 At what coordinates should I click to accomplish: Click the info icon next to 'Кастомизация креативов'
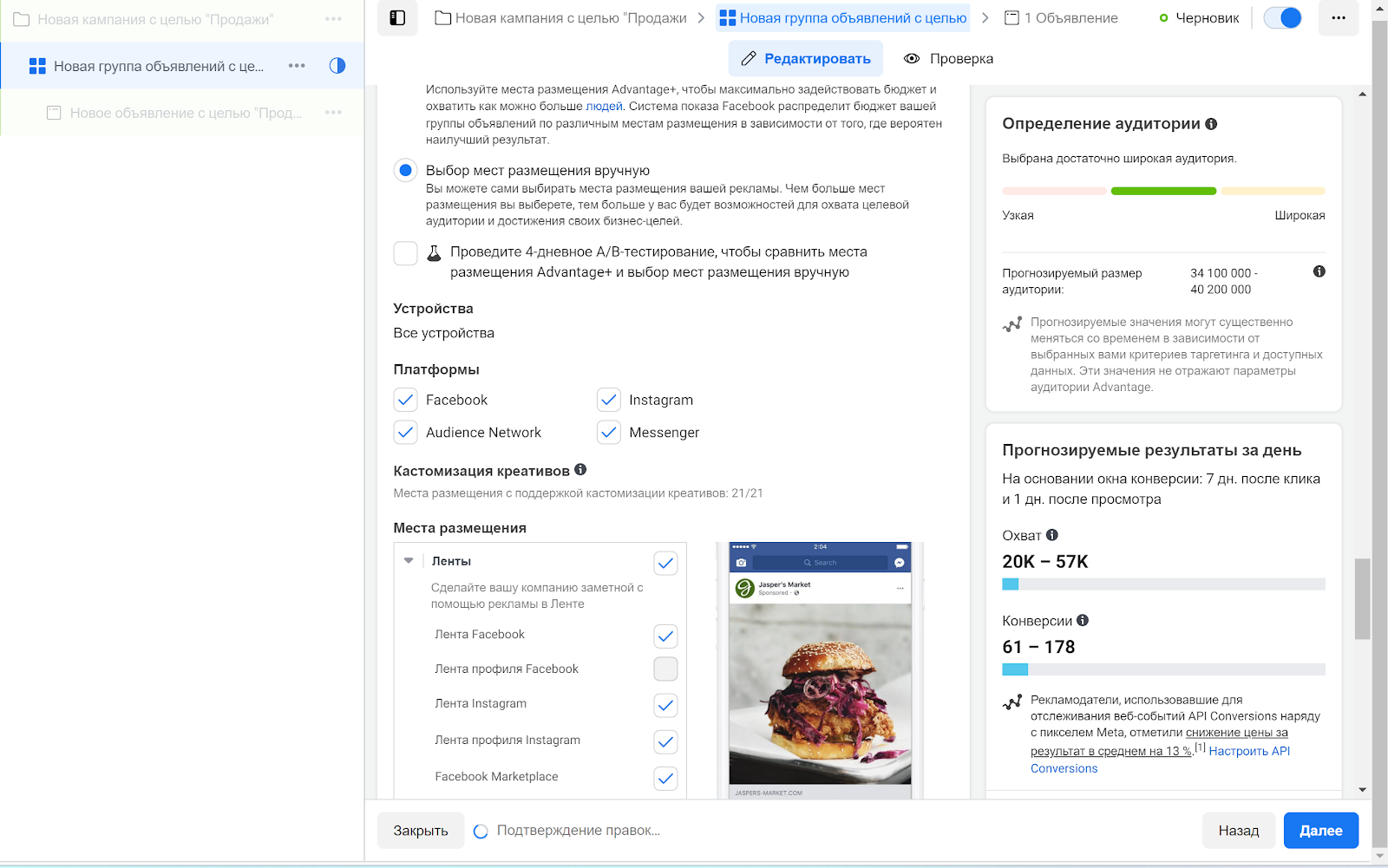(x=580, y=469)
